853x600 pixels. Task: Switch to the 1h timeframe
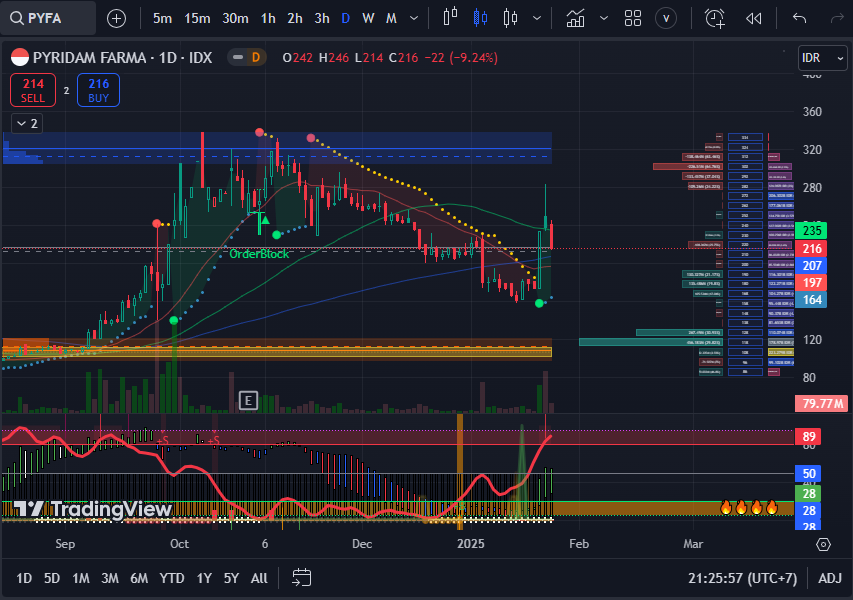click(x=268, y=18)
